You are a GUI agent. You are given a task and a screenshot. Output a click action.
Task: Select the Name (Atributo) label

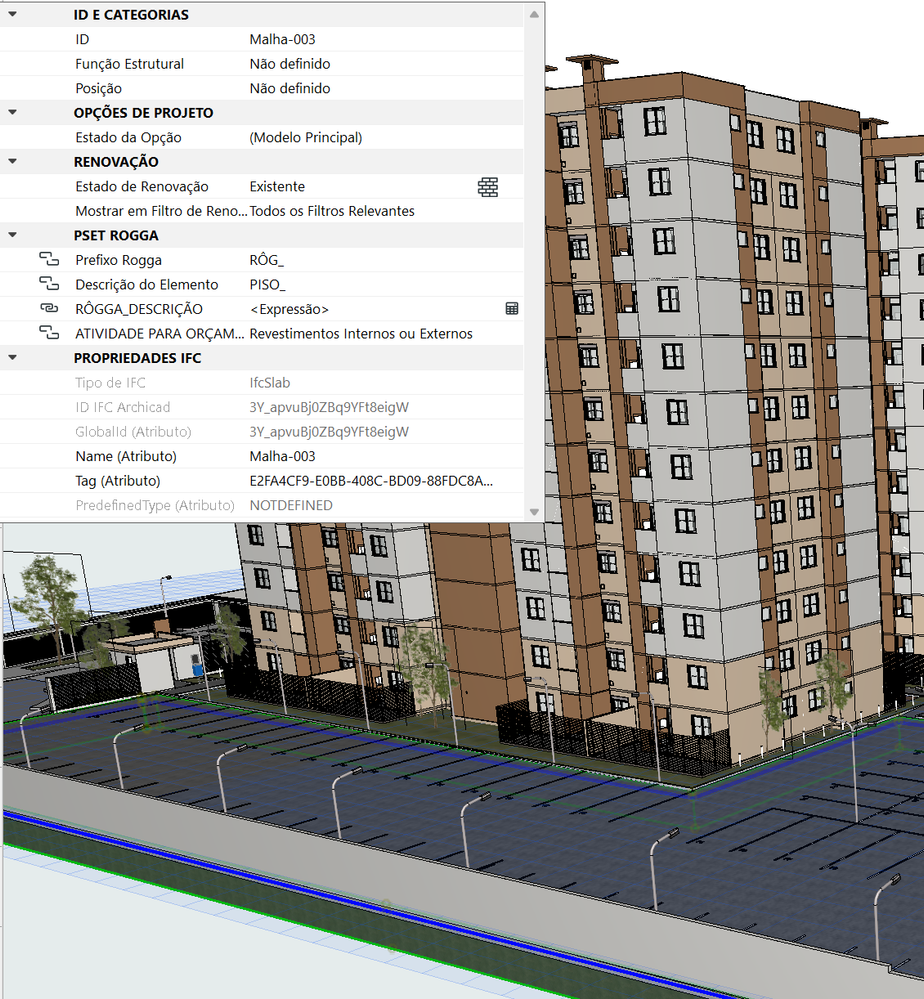[126, 456]
